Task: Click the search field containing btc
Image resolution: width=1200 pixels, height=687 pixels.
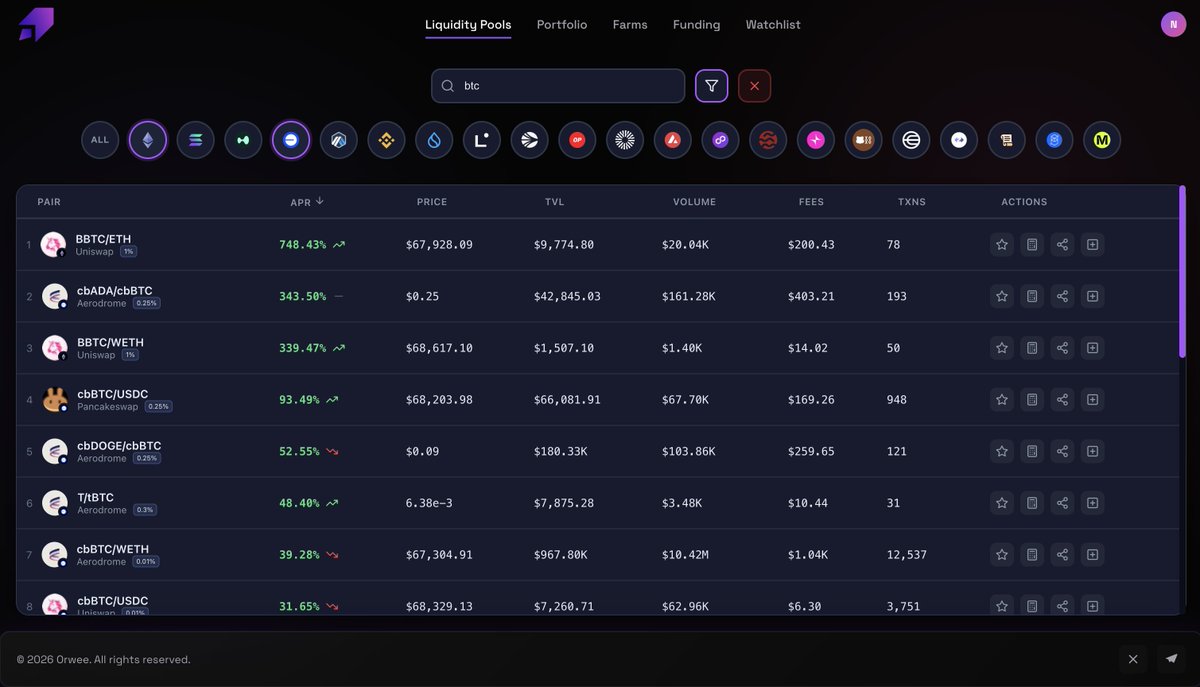Action: (558, 86)
